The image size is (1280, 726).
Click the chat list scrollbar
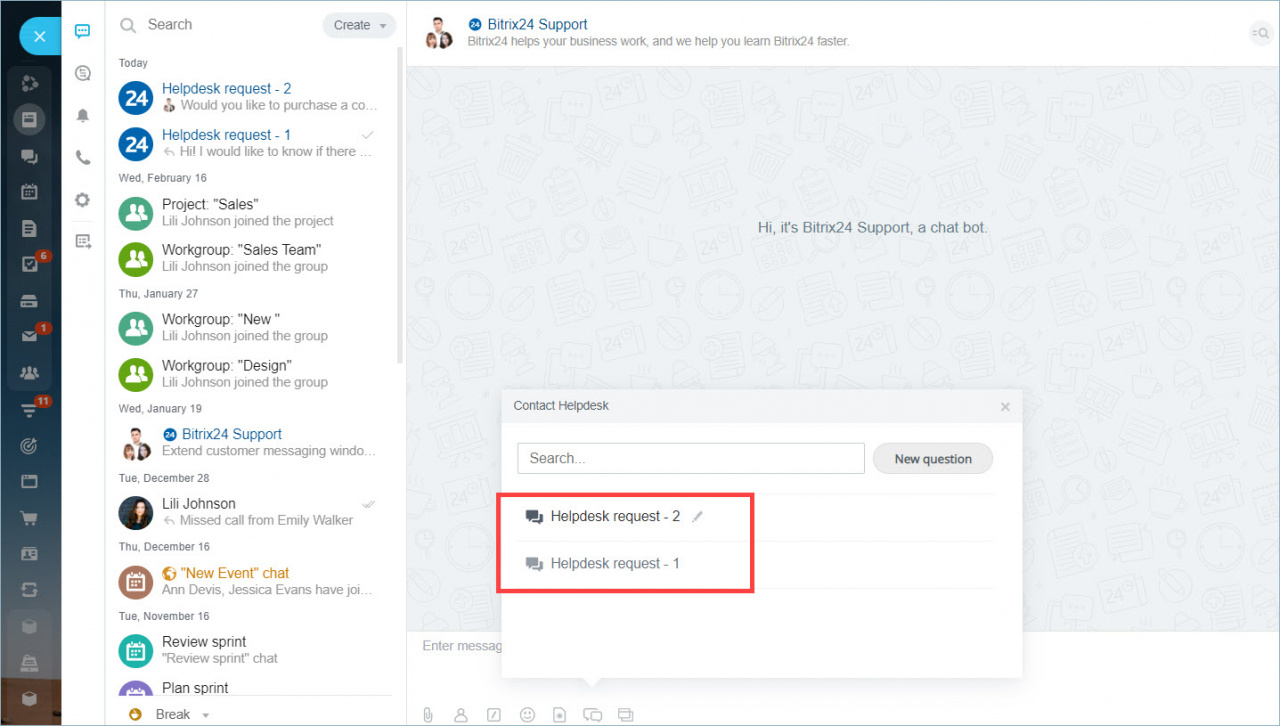(400, 205)
